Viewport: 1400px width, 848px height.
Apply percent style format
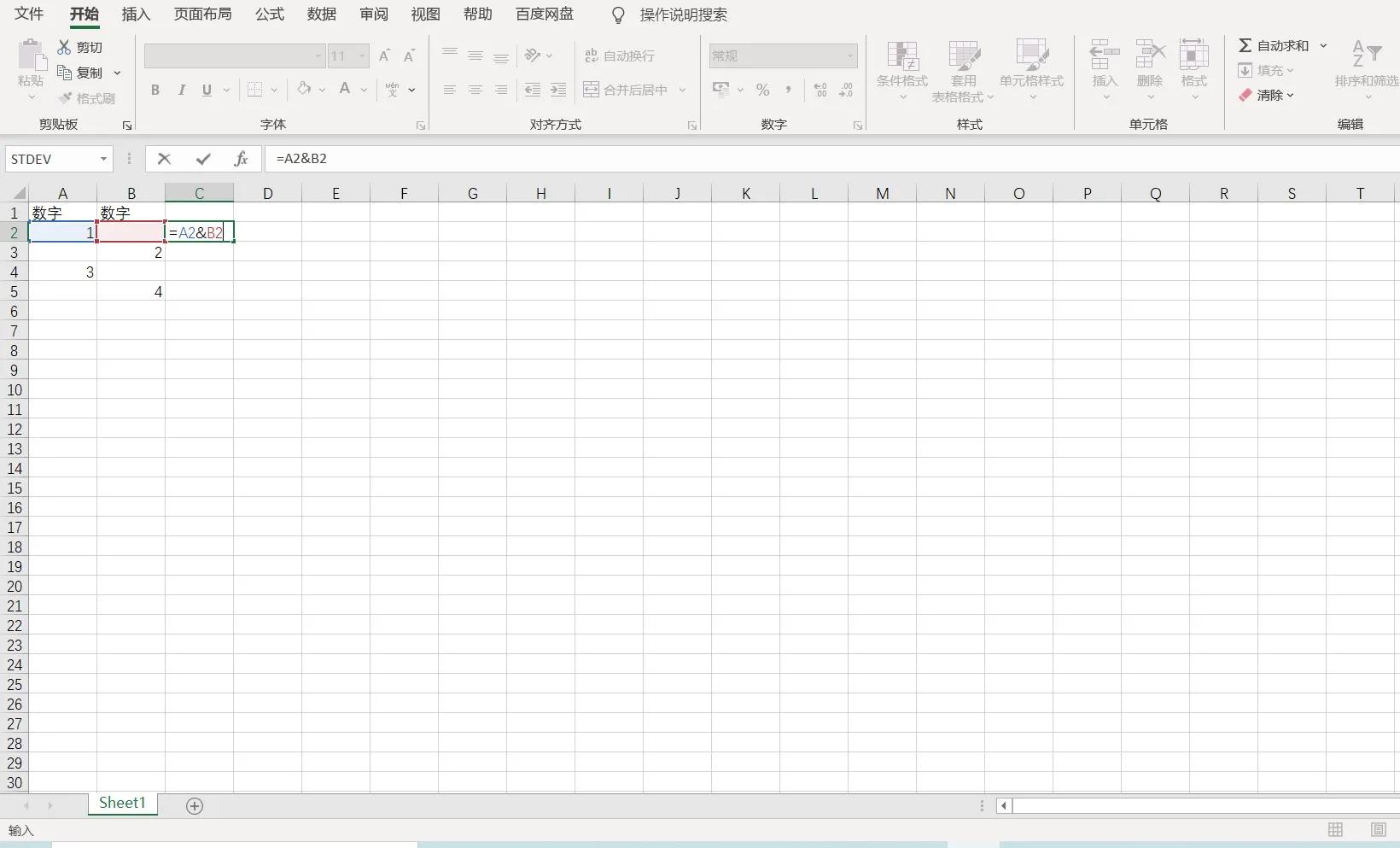coord(762,89)
